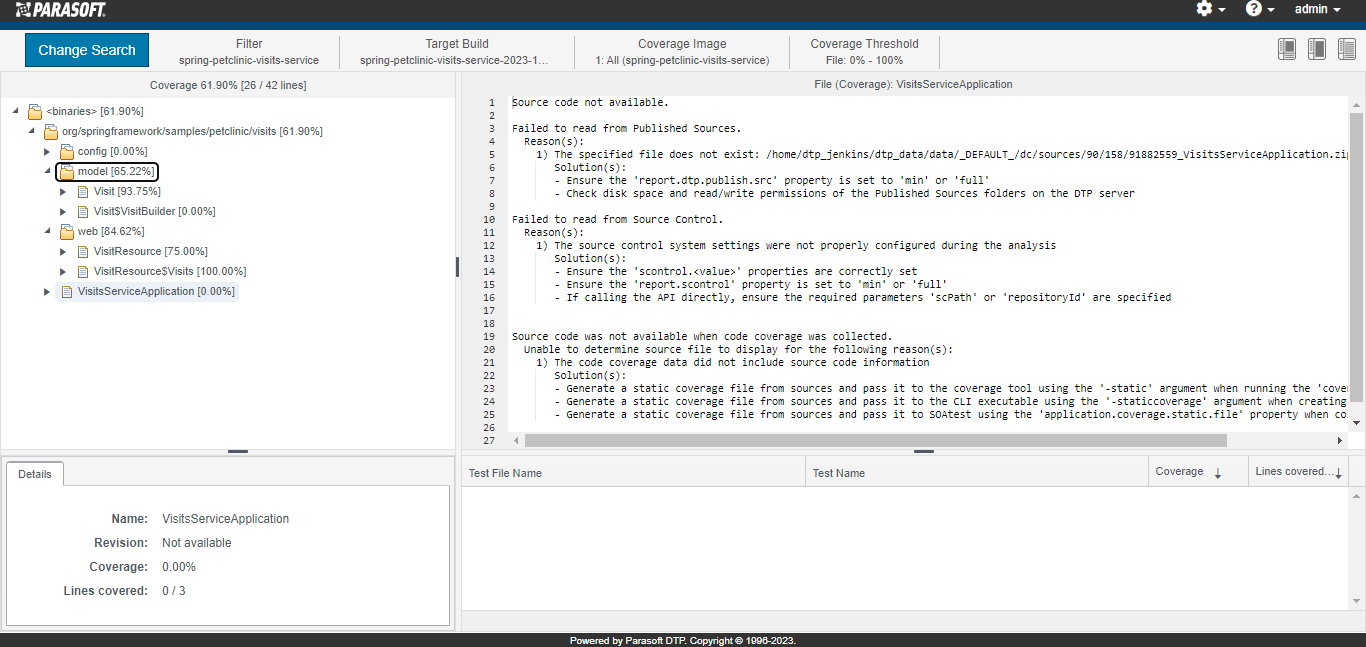Expand the Visit class node

[63, 191]
